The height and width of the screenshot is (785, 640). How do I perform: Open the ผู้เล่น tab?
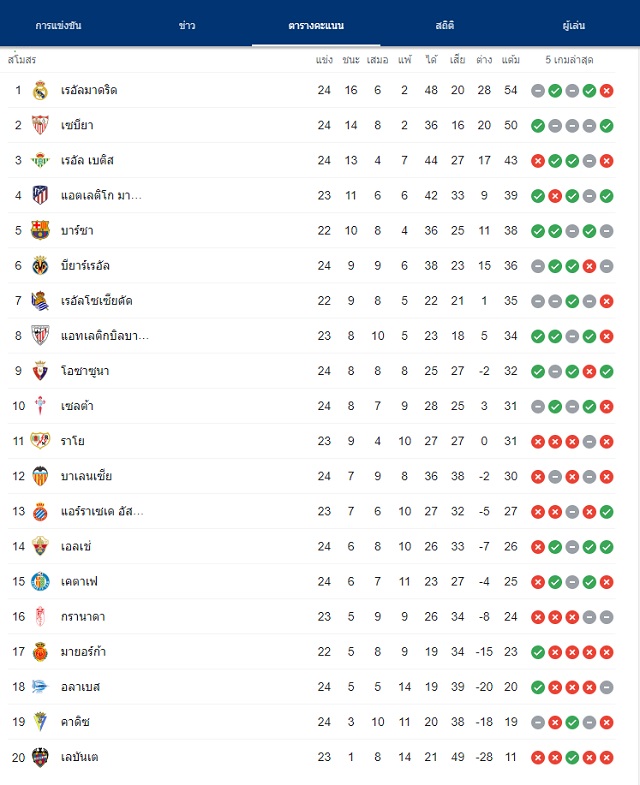tap(574, 25)
